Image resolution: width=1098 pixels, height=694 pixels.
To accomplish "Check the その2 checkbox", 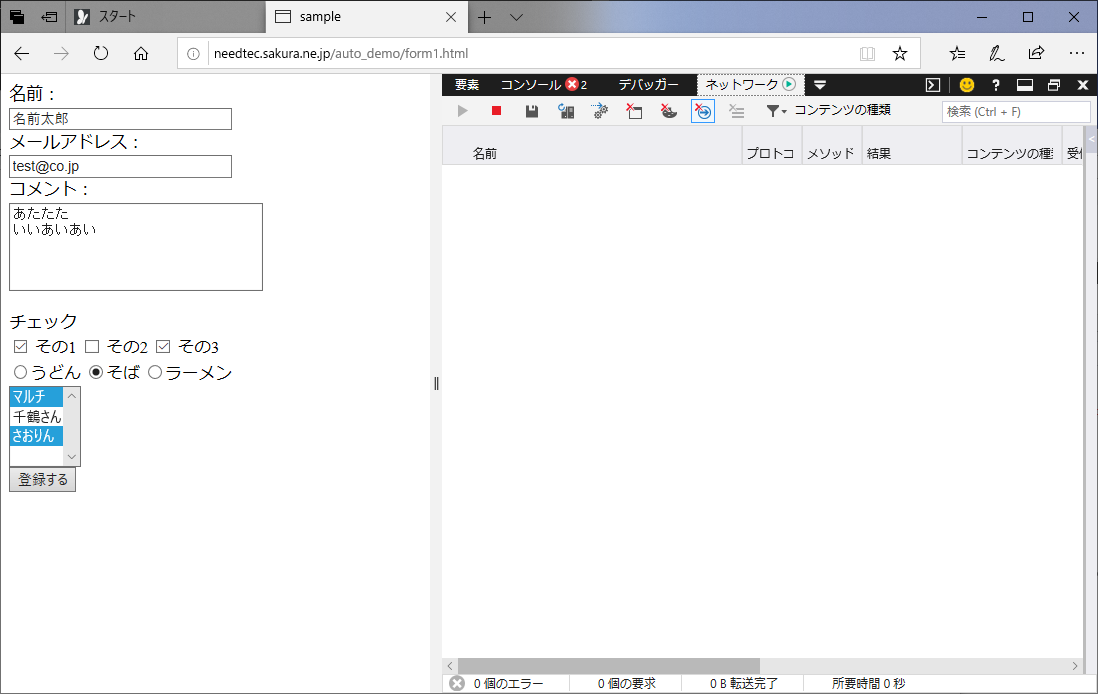I will (x=92, y=346).
